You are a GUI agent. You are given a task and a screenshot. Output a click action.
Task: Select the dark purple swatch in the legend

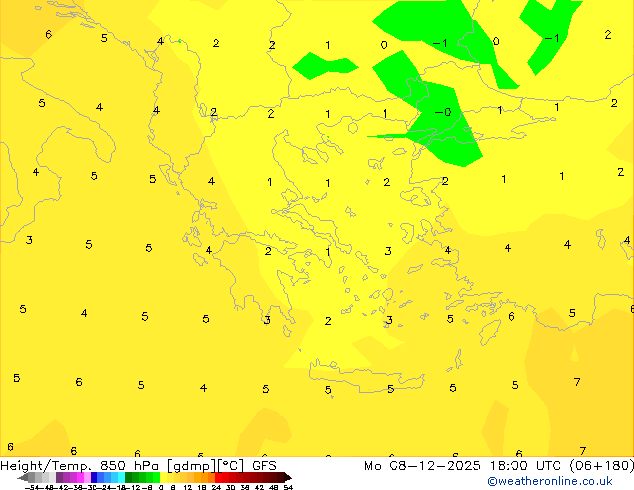click(59, 477)
